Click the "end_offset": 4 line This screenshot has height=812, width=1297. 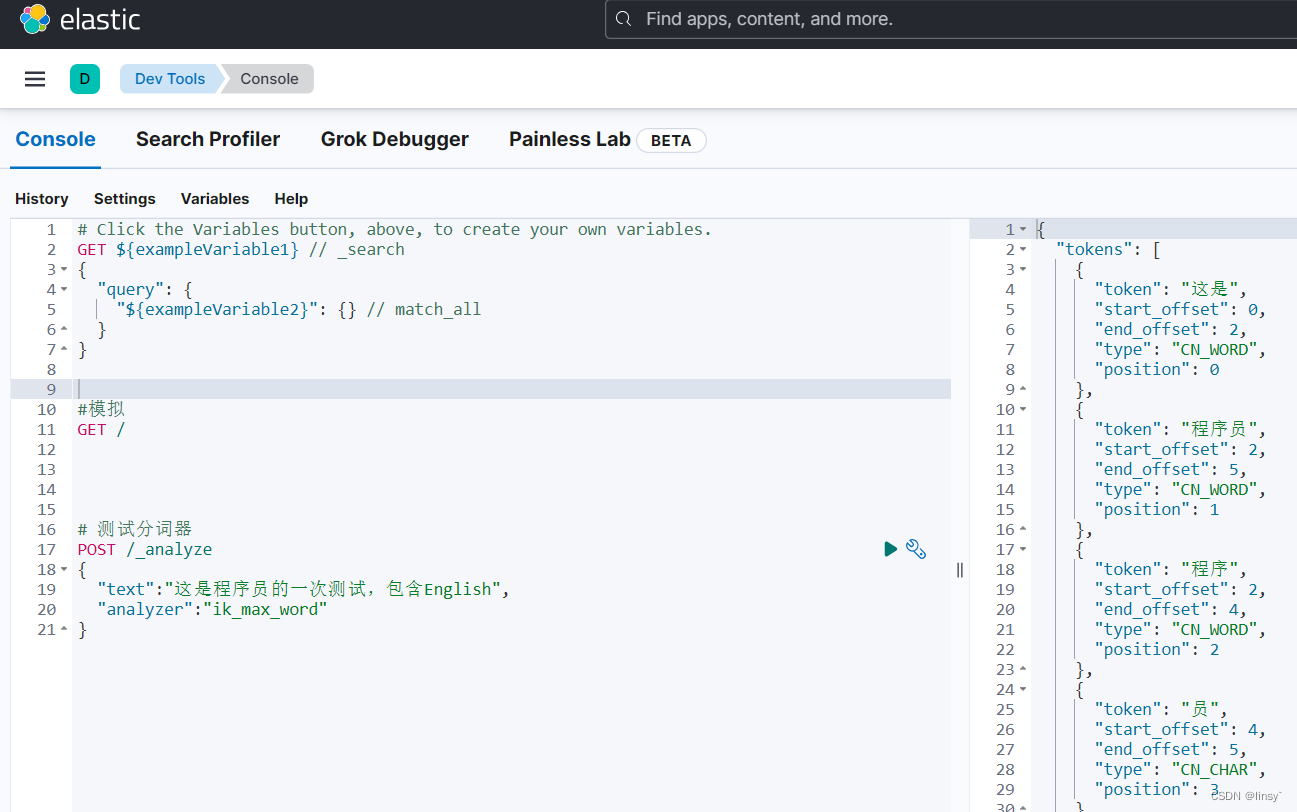tap(1171, 609)
